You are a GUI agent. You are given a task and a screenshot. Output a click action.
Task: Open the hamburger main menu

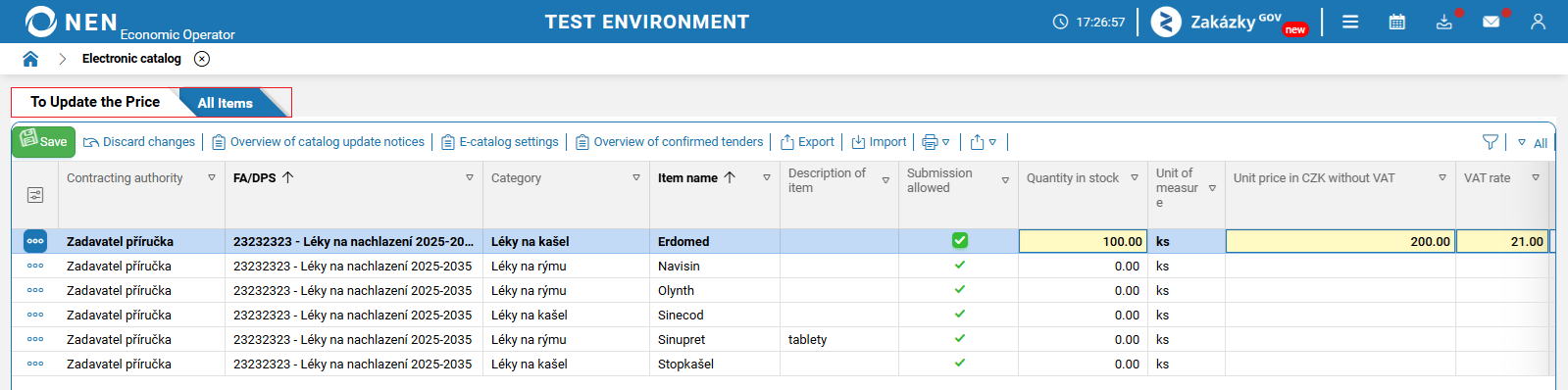[x=1350, y=22]
